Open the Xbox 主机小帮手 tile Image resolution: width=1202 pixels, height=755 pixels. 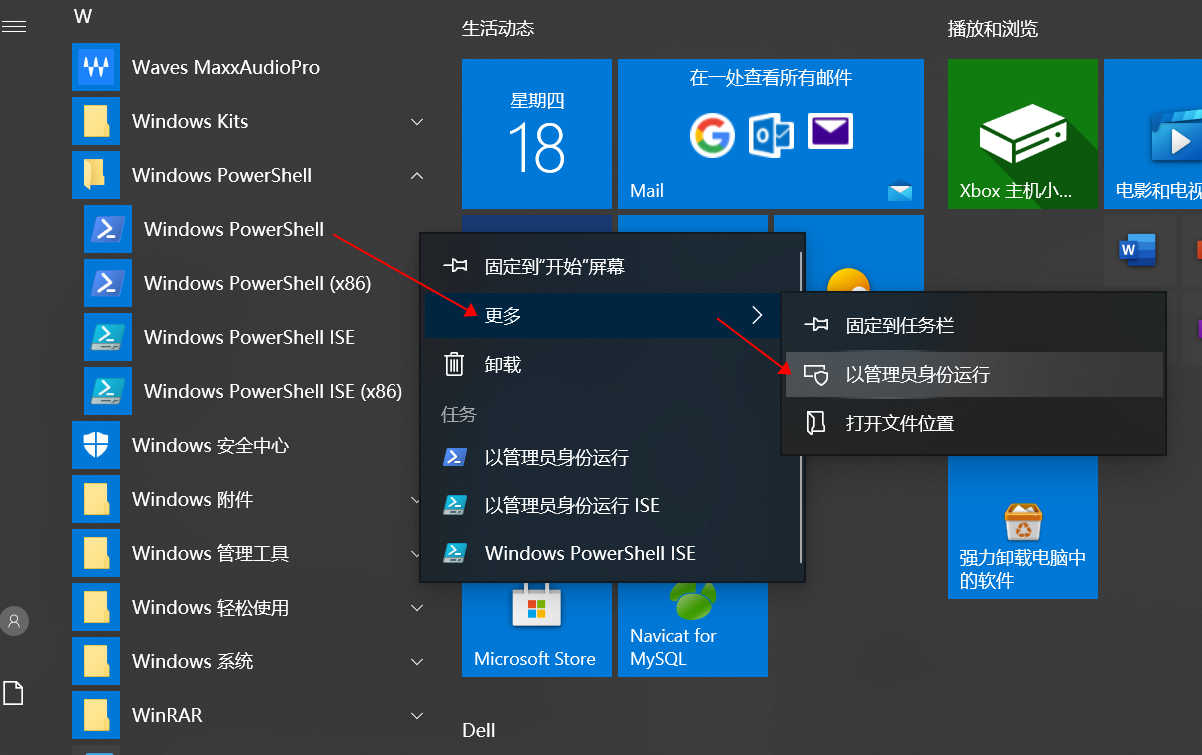click(1023, 134)
